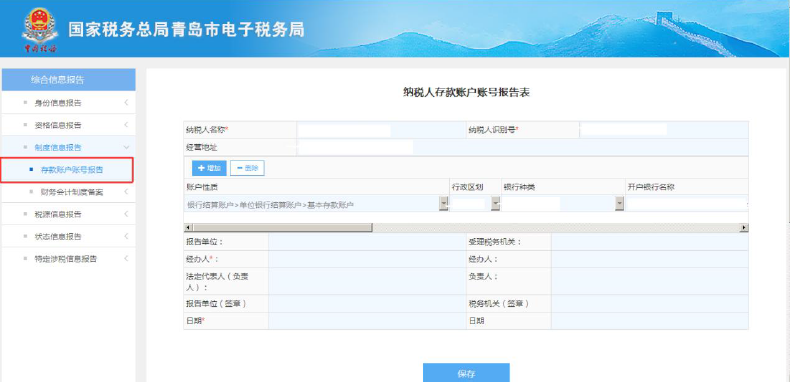Collapse the 制度信息报告 down chevron
The image size is (791, 384).
(126, 147)
